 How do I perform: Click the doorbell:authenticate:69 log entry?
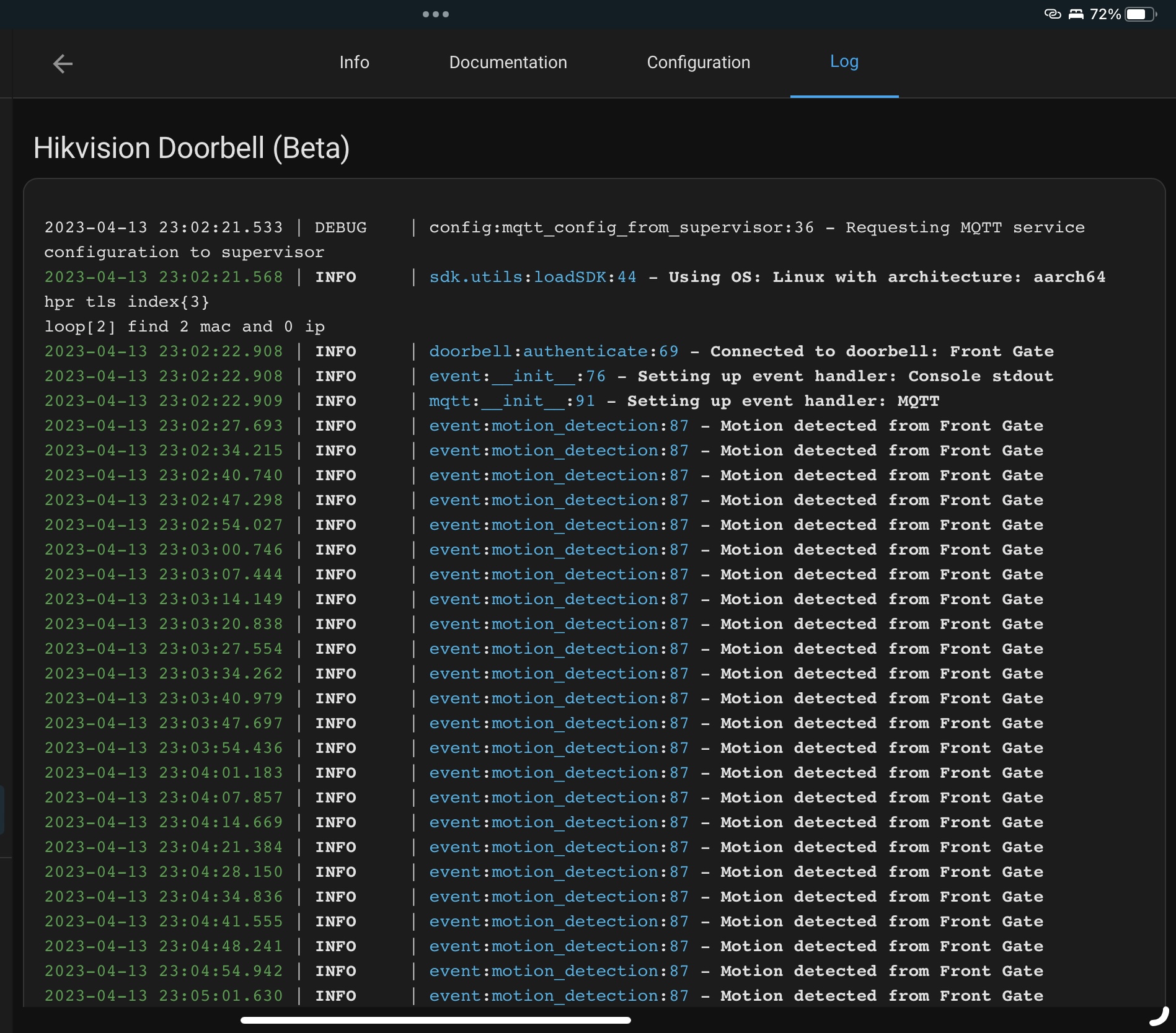[549, 351]
